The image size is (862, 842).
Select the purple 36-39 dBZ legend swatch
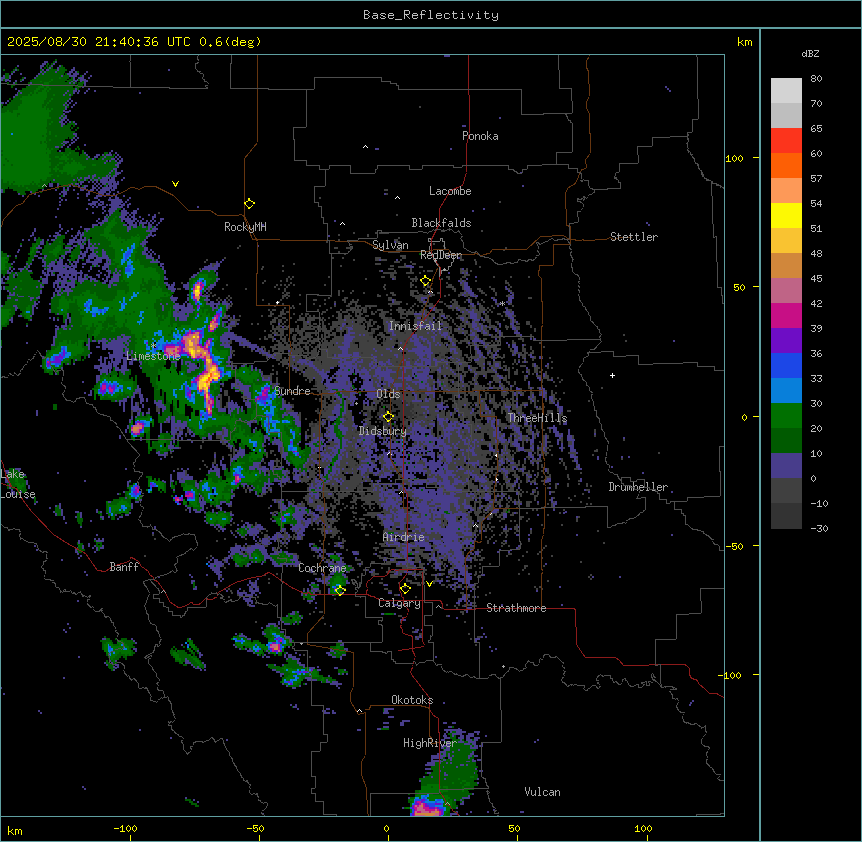(786, 341)
